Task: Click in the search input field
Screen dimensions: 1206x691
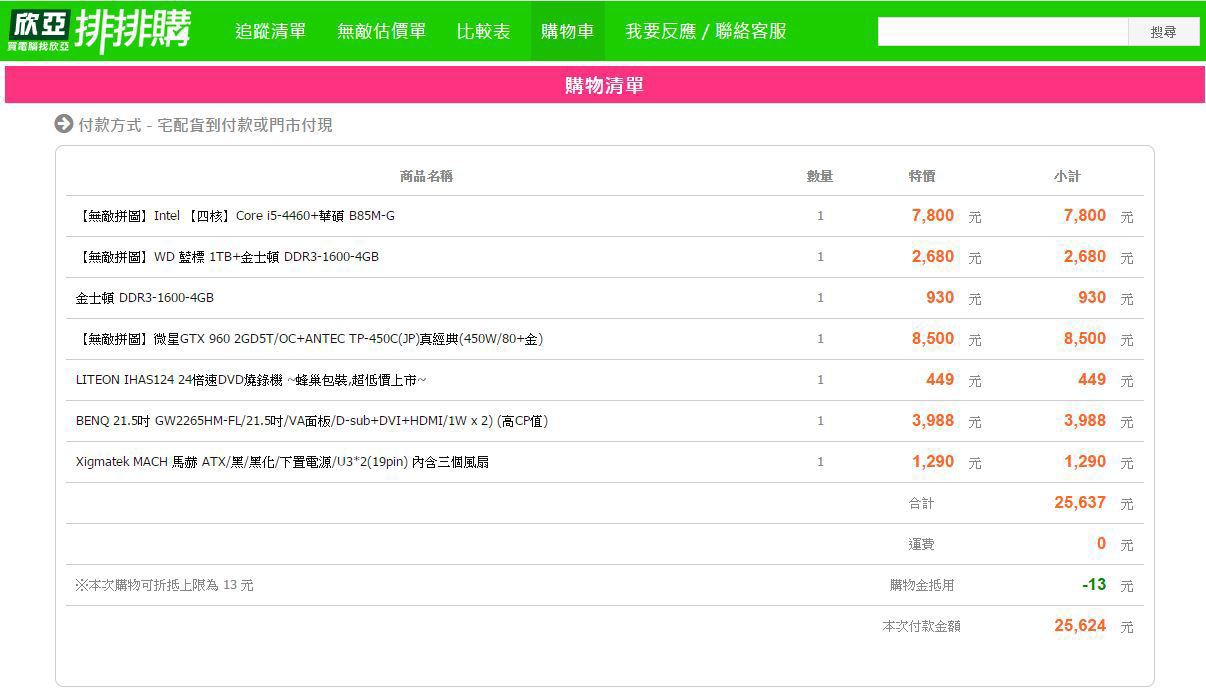Action: click(1003, 32)
